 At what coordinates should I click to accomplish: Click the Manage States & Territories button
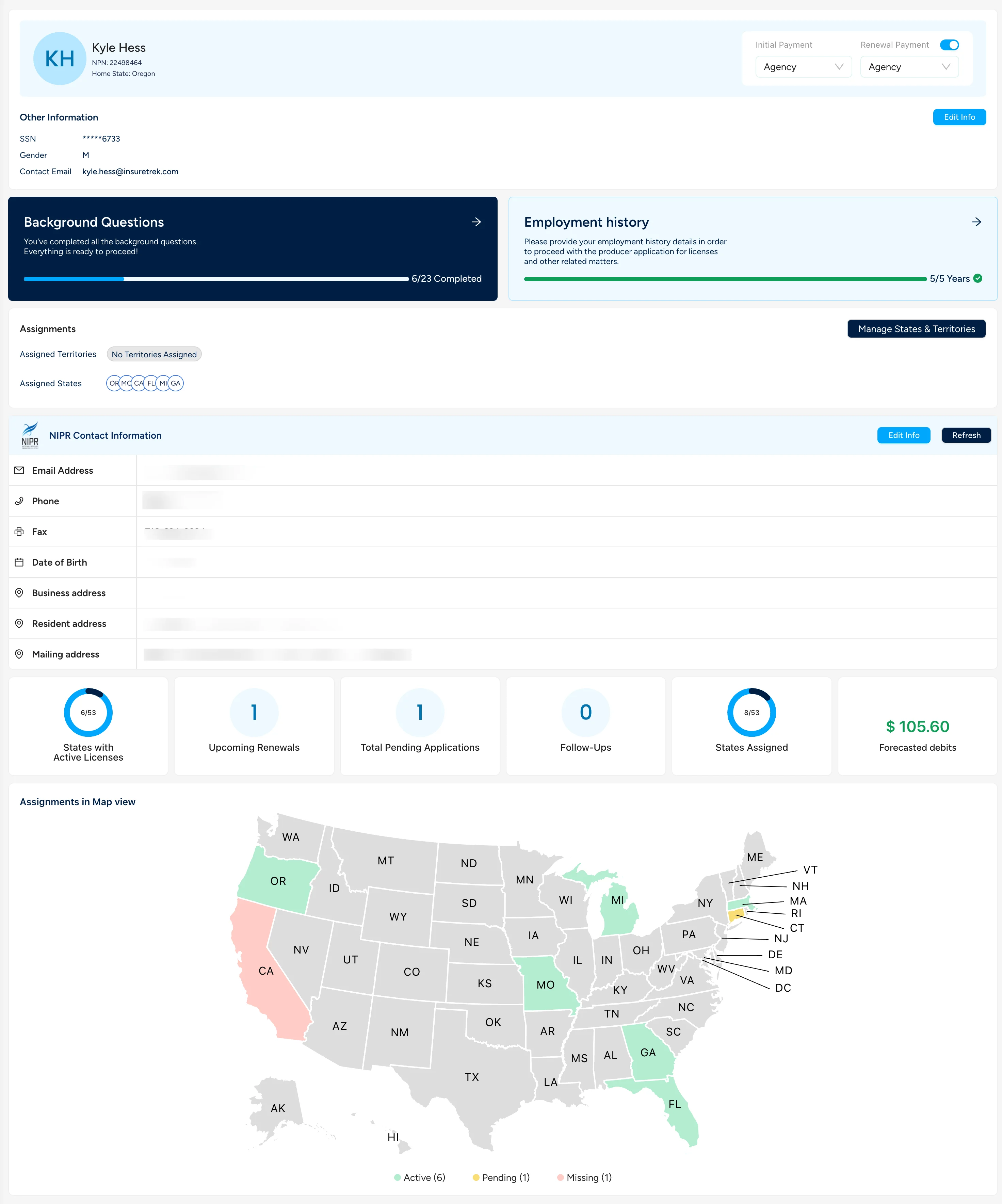click(916, 328)
